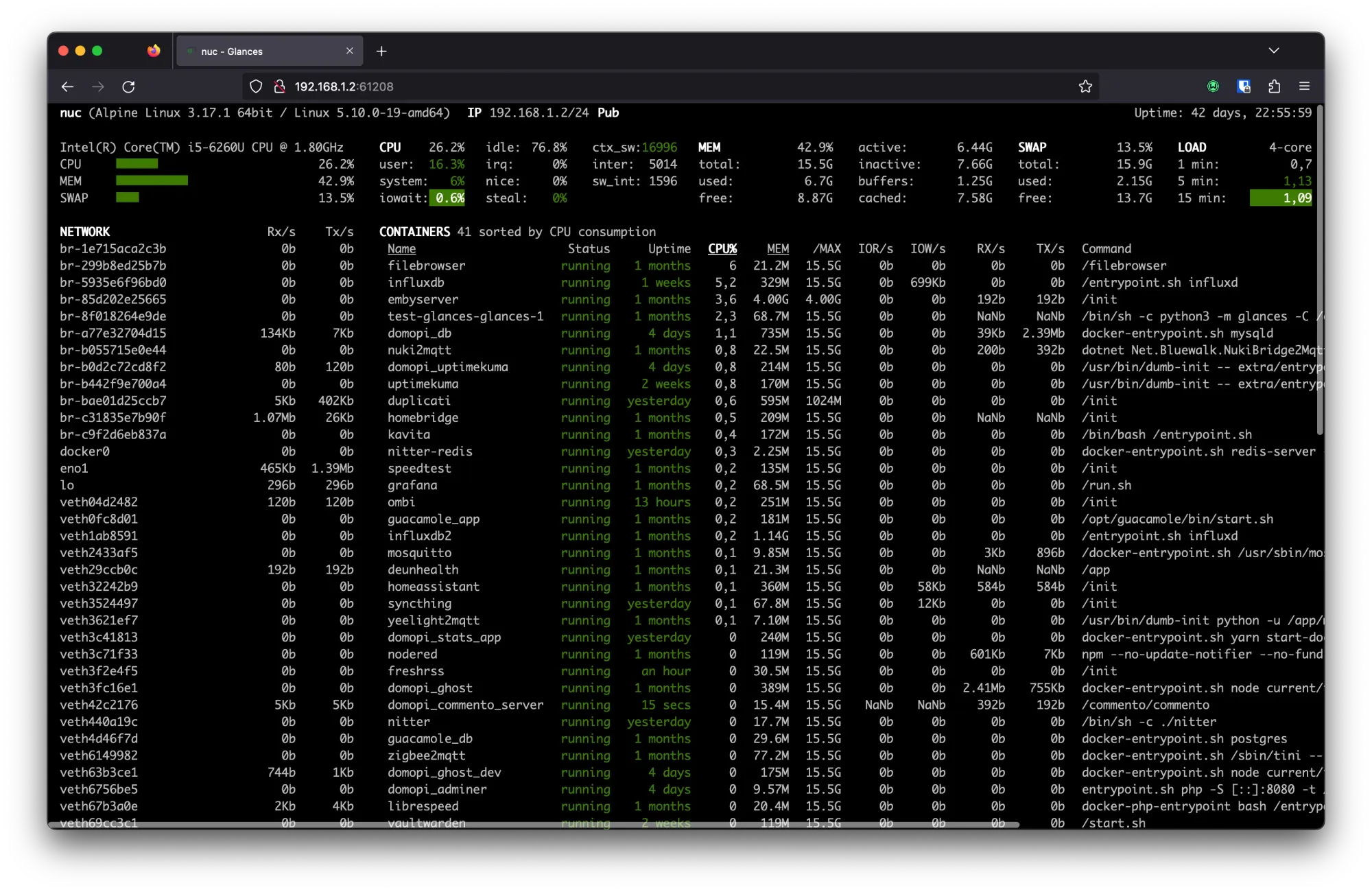Viewport: 1372px width, 892px height.
Task: Reload the Glances page
Action: (x=128, y=86)
